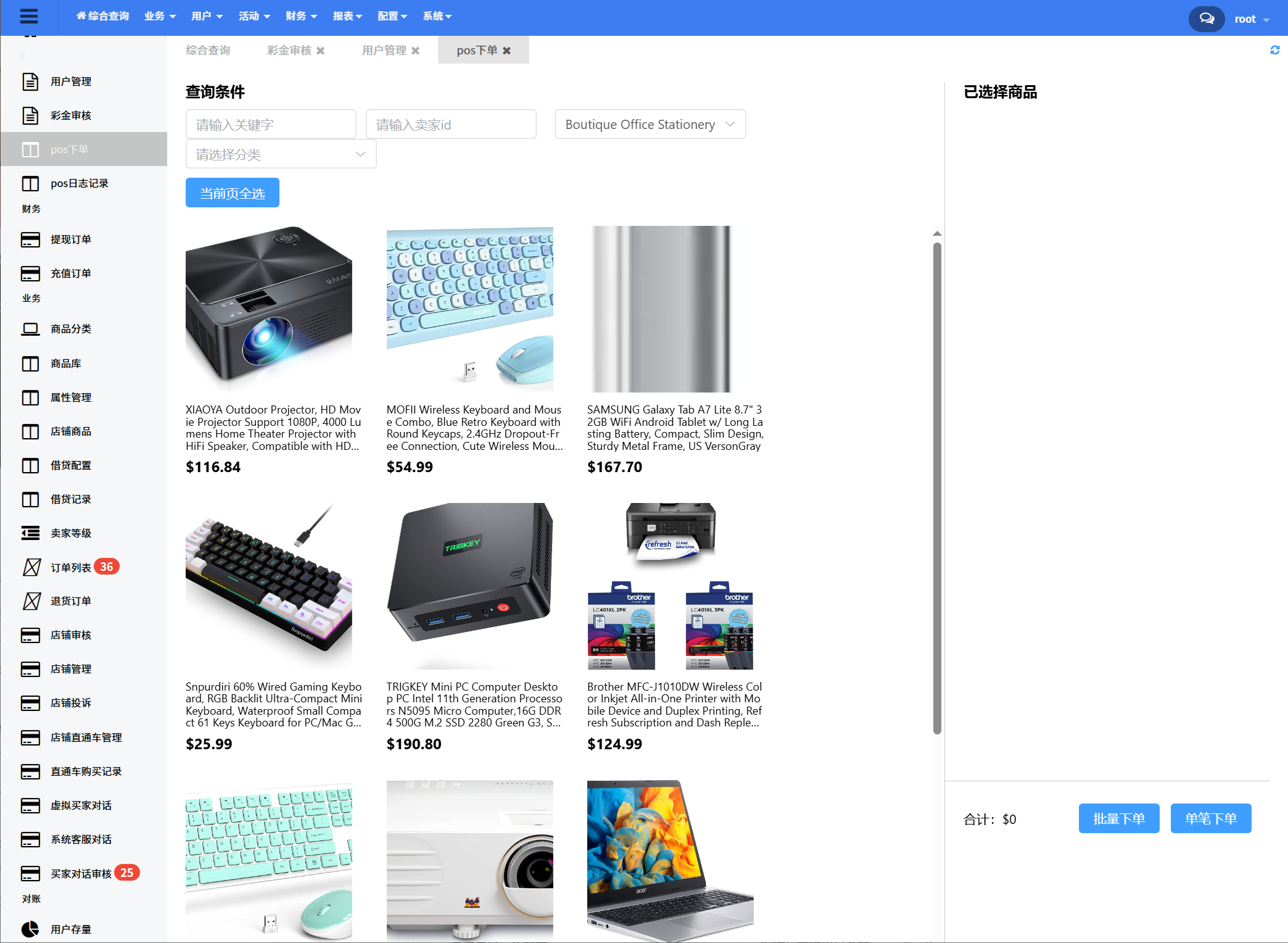Click the 当前页全选 button
Image resolution: width=1288 pixels, height=943 pixels.
233,193
